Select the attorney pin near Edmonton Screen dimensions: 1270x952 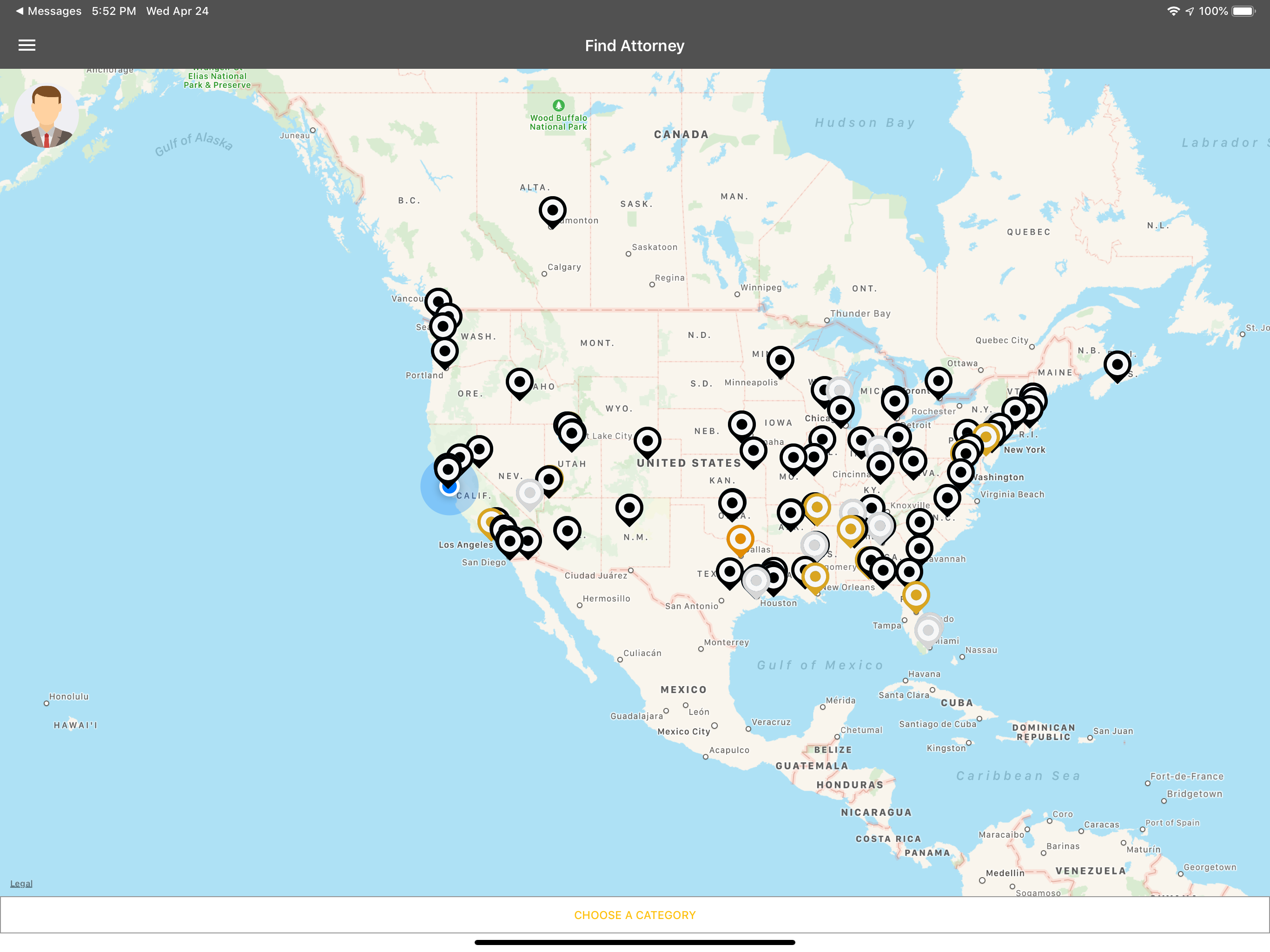tap(552, 212)
